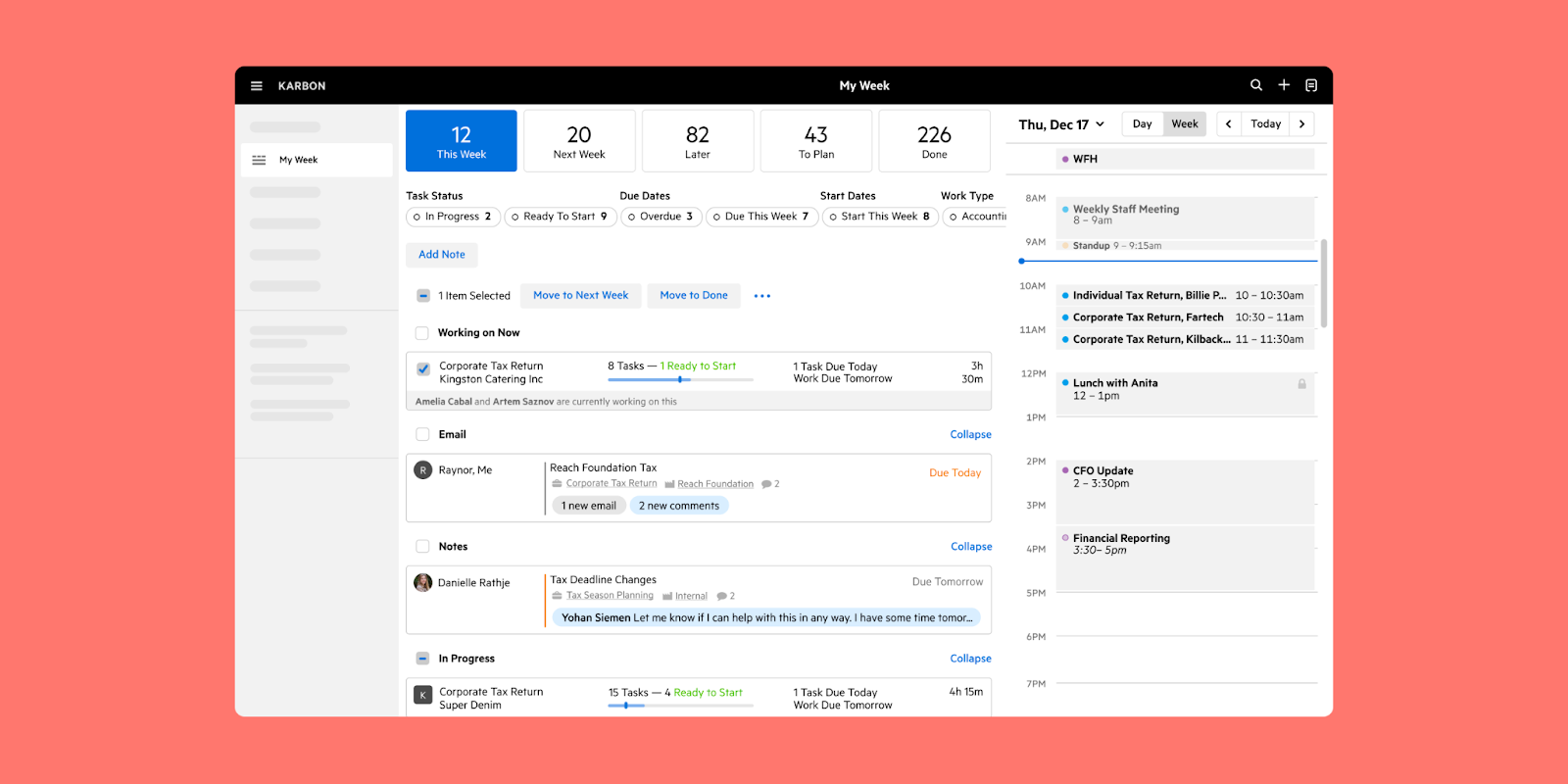Open the Internal link under Tax Deadline Changes
This screenshot has height=784, width=1568.
[x=691, y=596]
